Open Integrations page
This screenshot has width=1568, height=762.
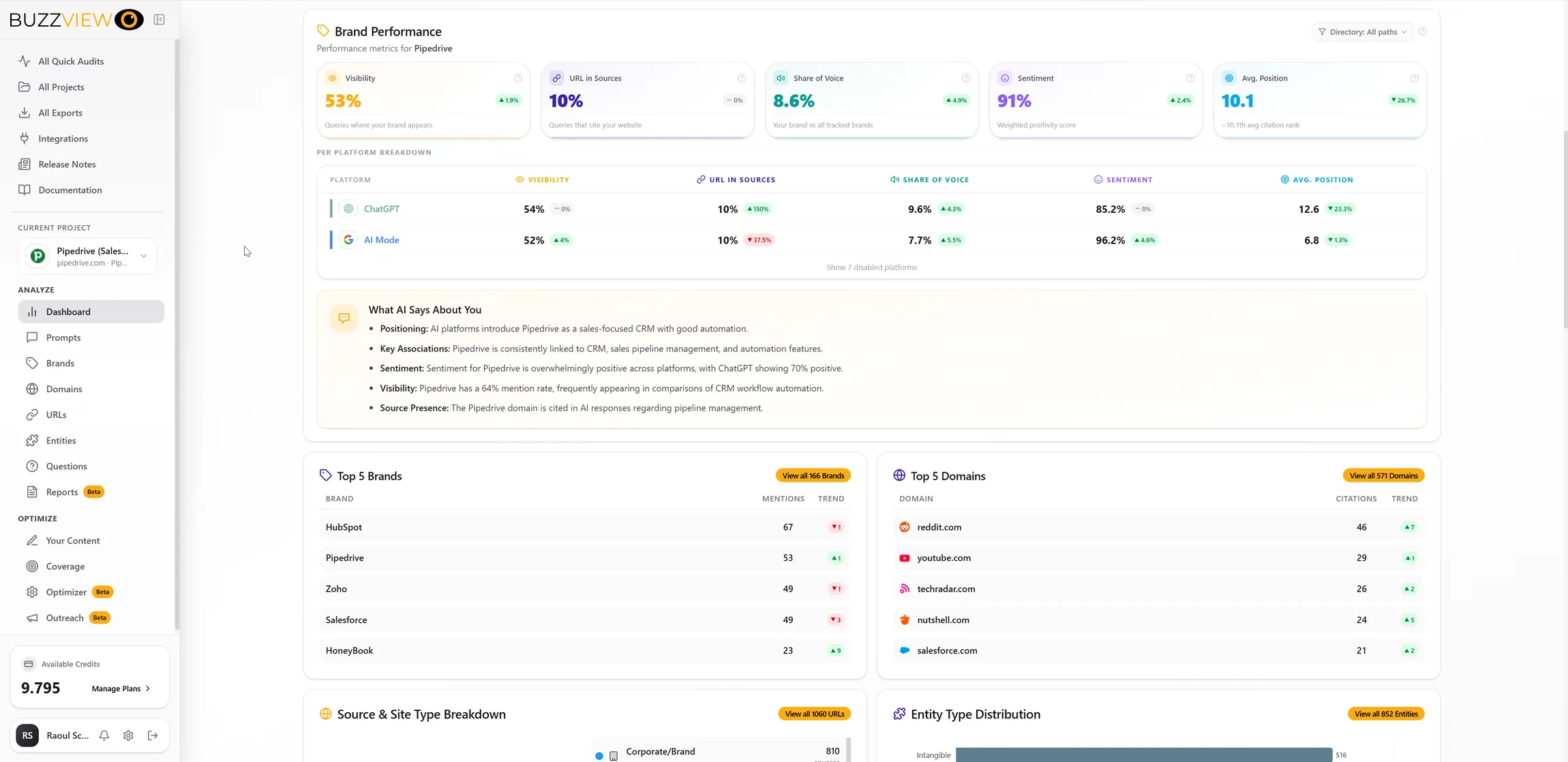click(x=91, y=138)
